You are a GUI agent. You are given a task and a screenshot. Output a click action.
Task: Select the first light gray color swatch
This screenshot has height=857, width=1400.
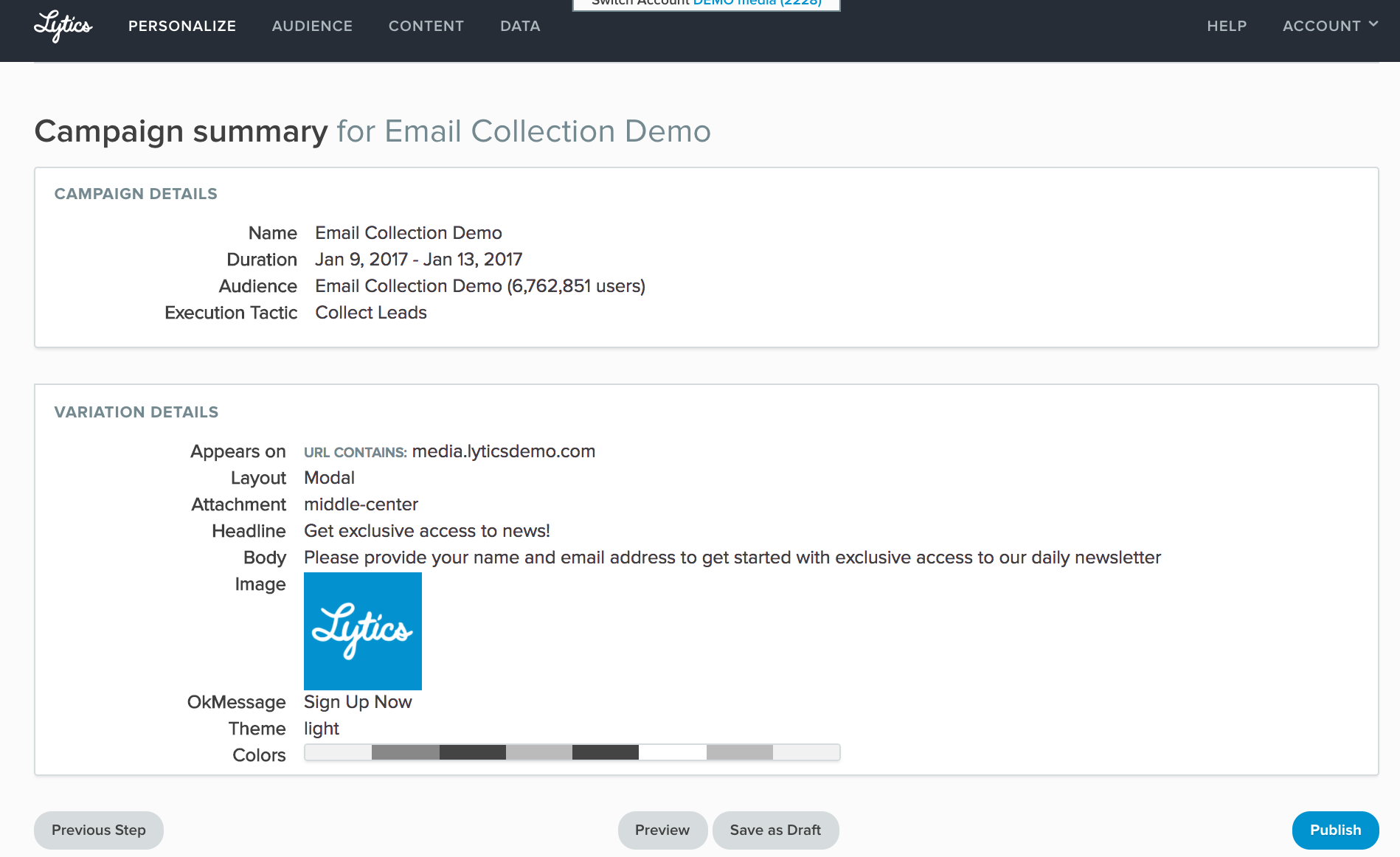point(339,752)
